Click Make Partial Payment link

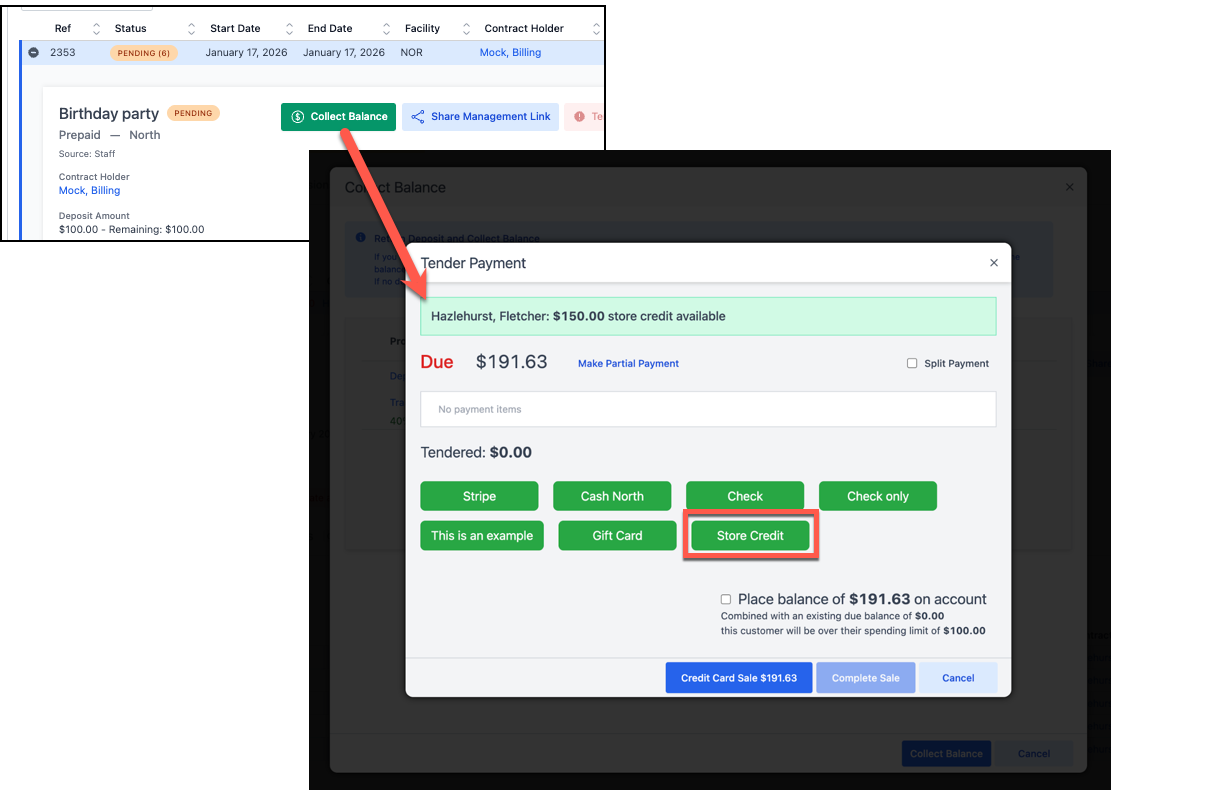(628, 363)
